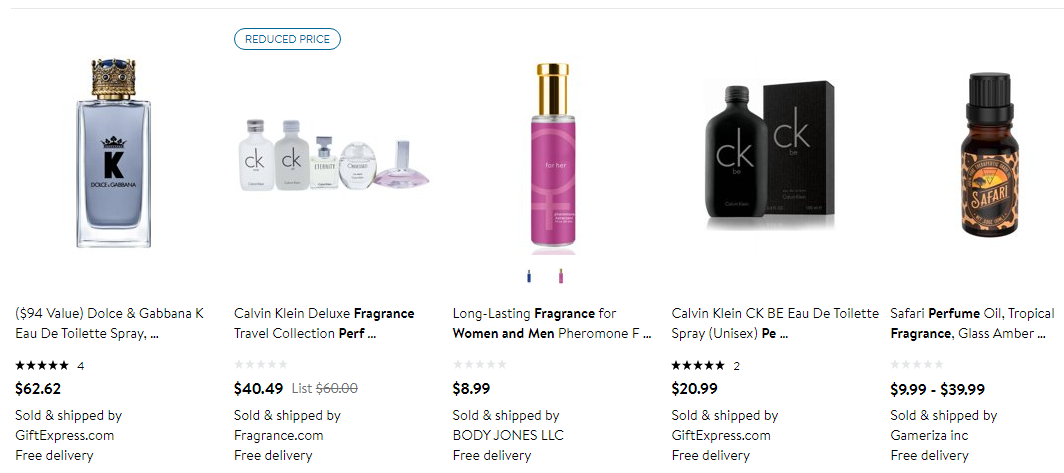1064x473 pixels.
Task: Open Calvin Klein Deluxe Fragrance Travel Collection link
Action: (324, 323)
